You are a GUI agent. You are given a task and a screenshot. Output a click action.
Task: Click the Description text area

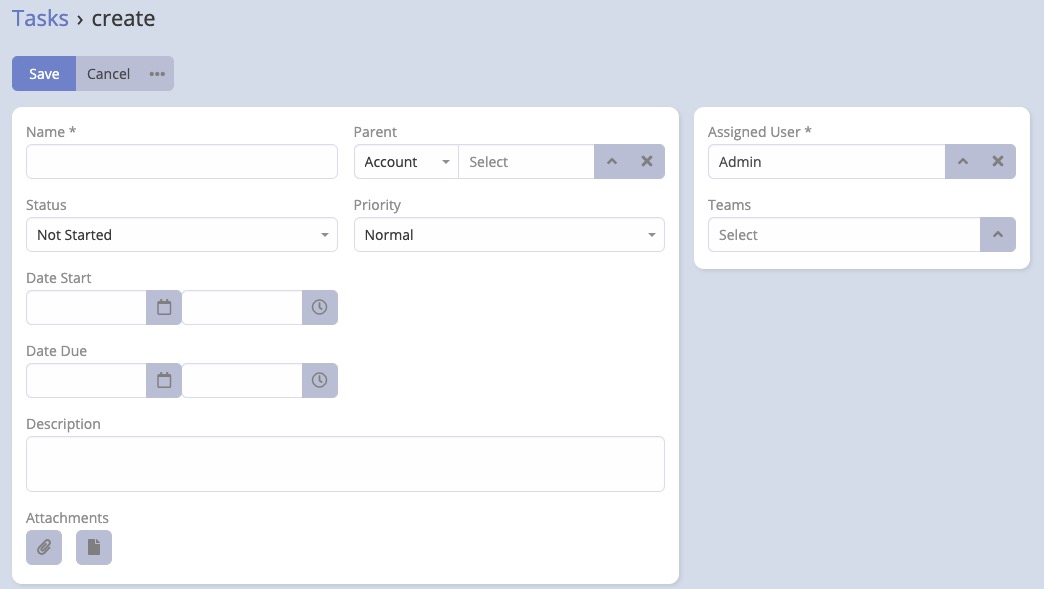345,463
